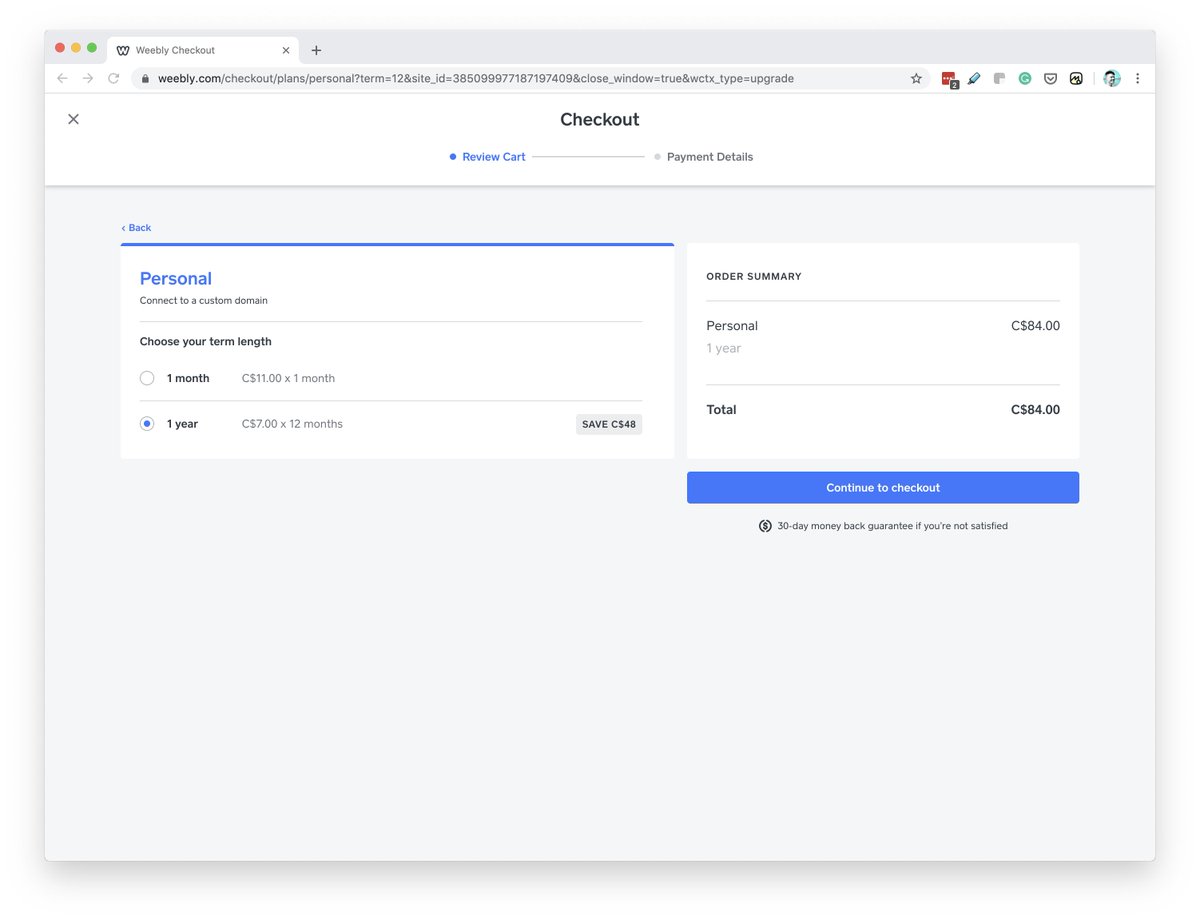The height and width of the screenshot is (920, 1200).
Task: Open a new browser tab
Action: 316,50
